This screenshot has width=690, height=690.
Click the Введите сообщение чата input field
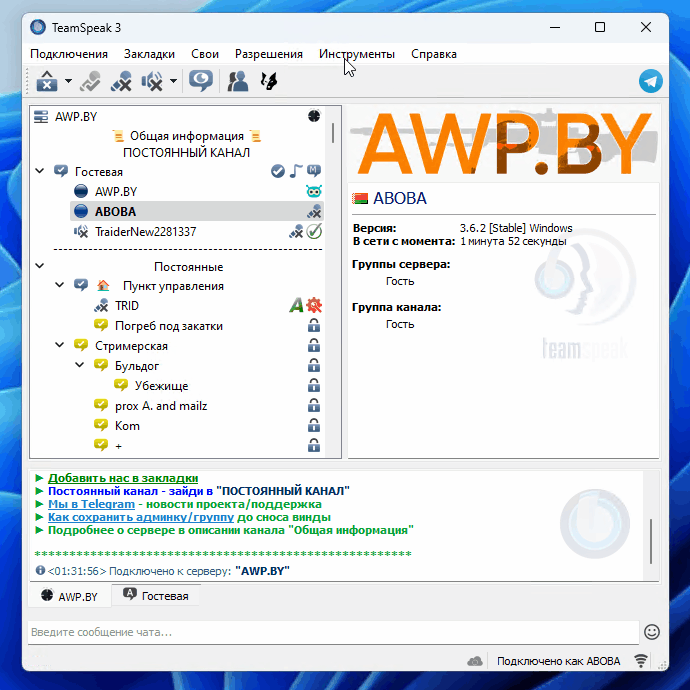click(333, 632)
